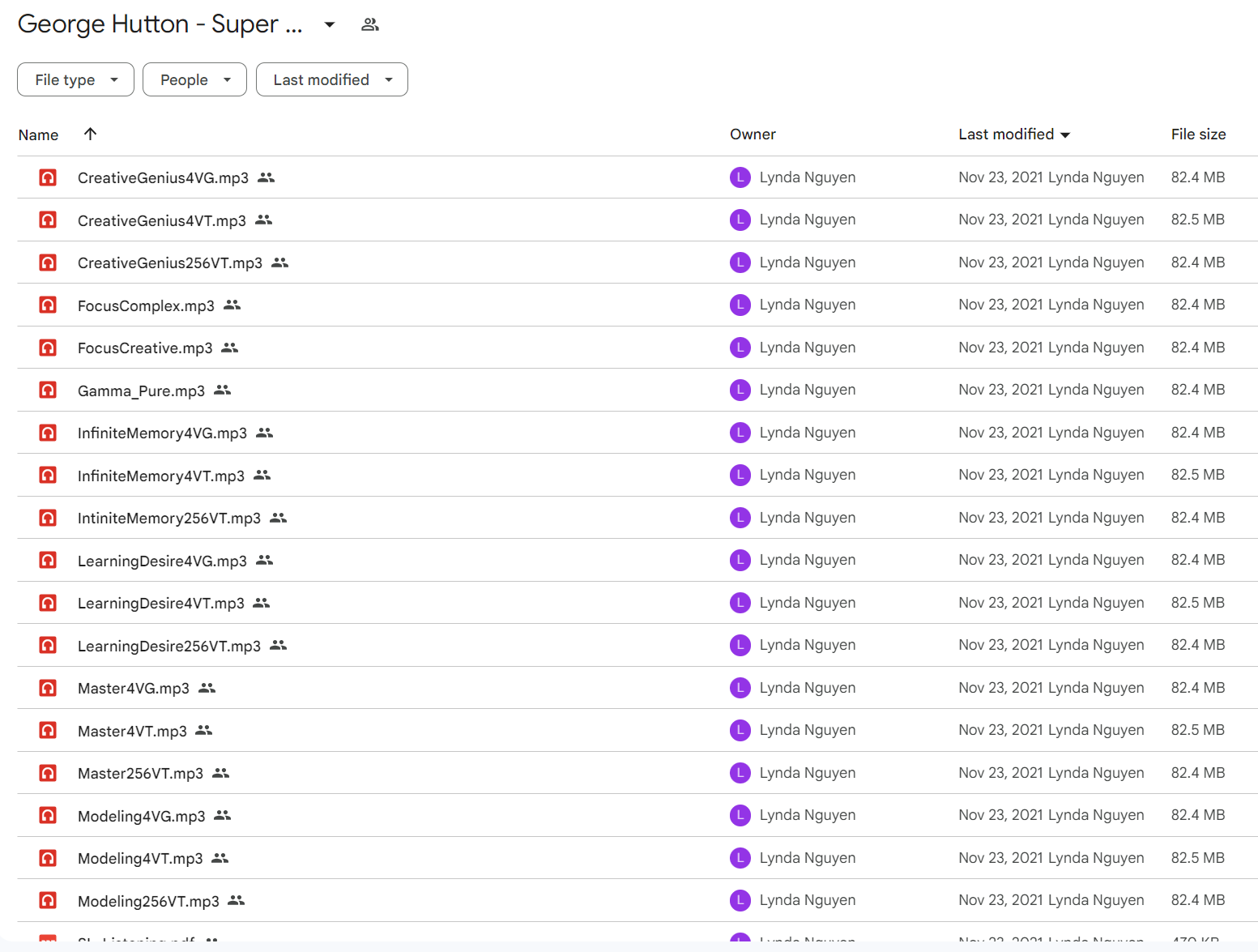The height and width of the screenshot is (952, 1258).
Task: Click audio icon for Gamma_Pure.mp3
Action: (48, 390)
